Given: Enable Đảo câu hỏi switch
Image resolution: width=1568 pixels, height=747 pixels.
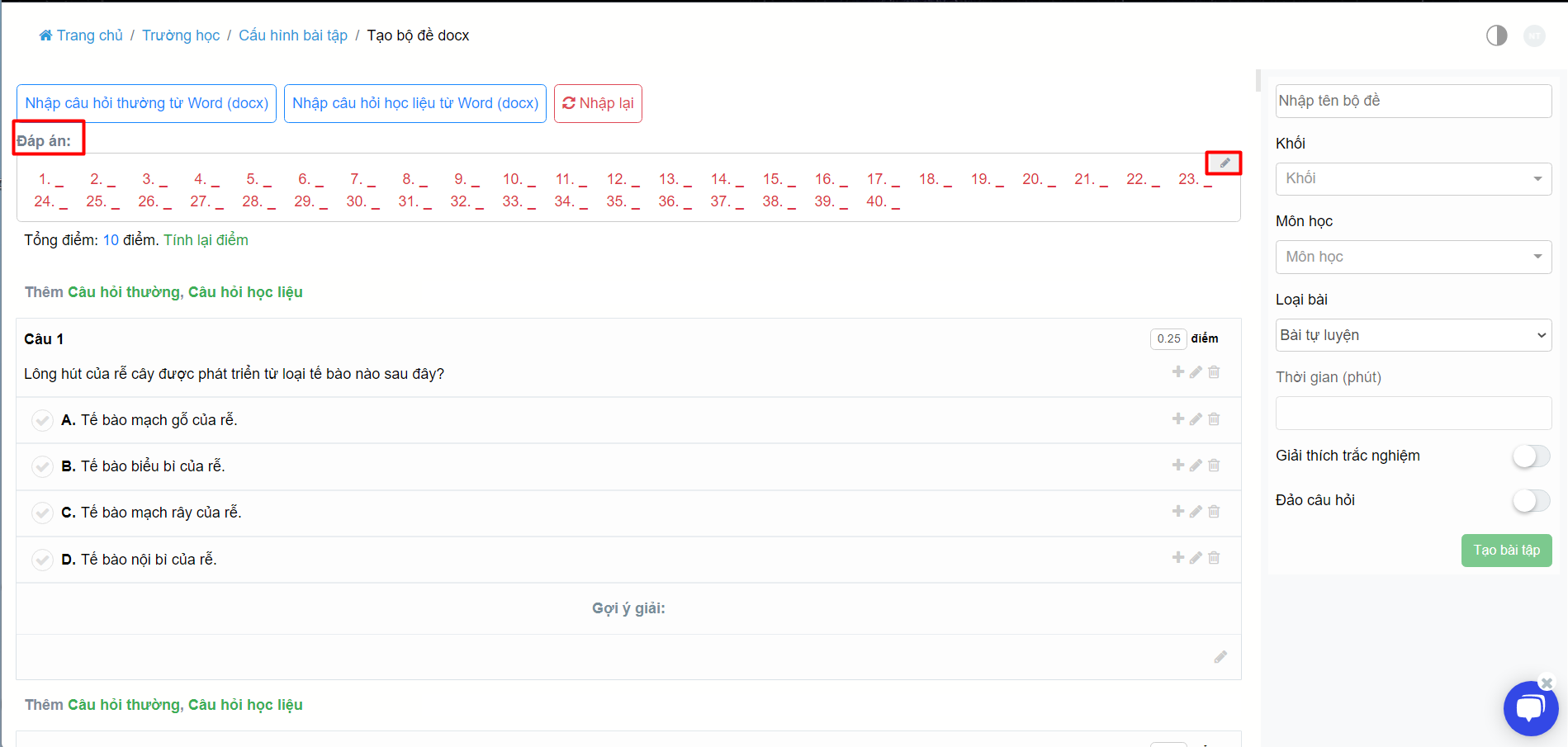Looking at the screenshot, I should (x=1531, y=500).
